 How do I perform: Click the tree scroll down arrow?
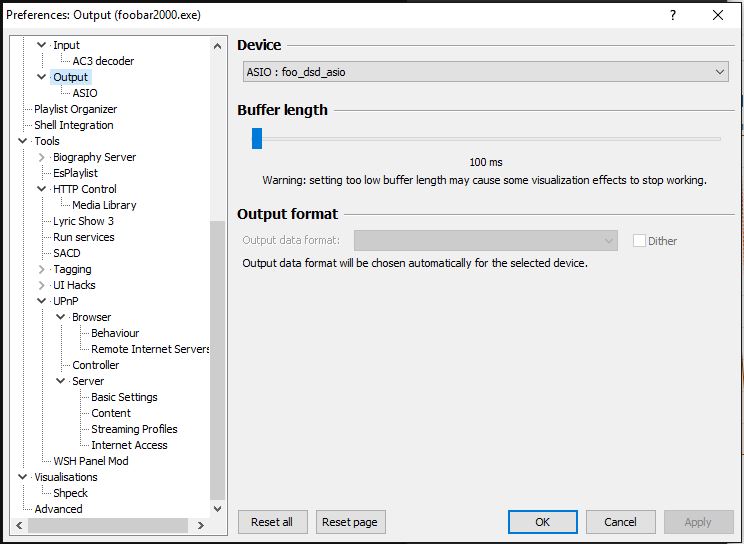point(217,509)
